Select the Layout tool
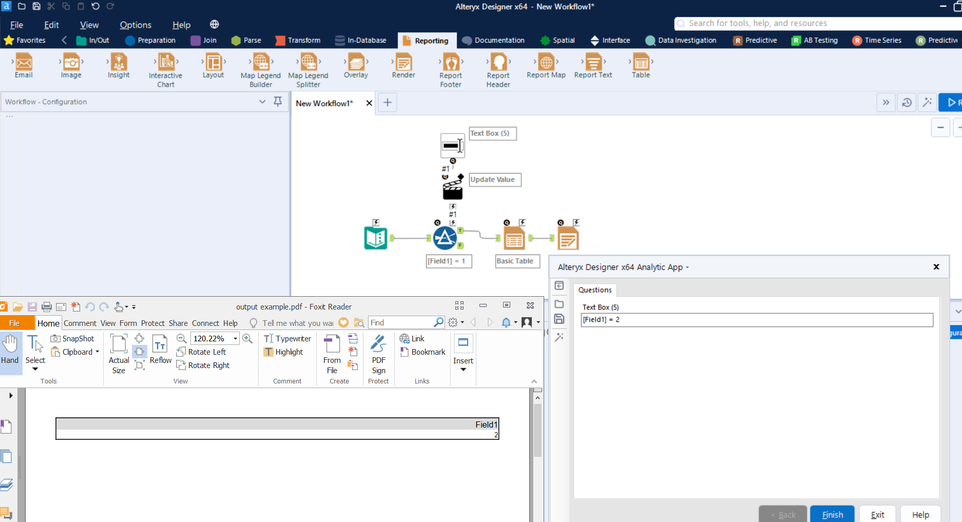 tap(213, 66)
